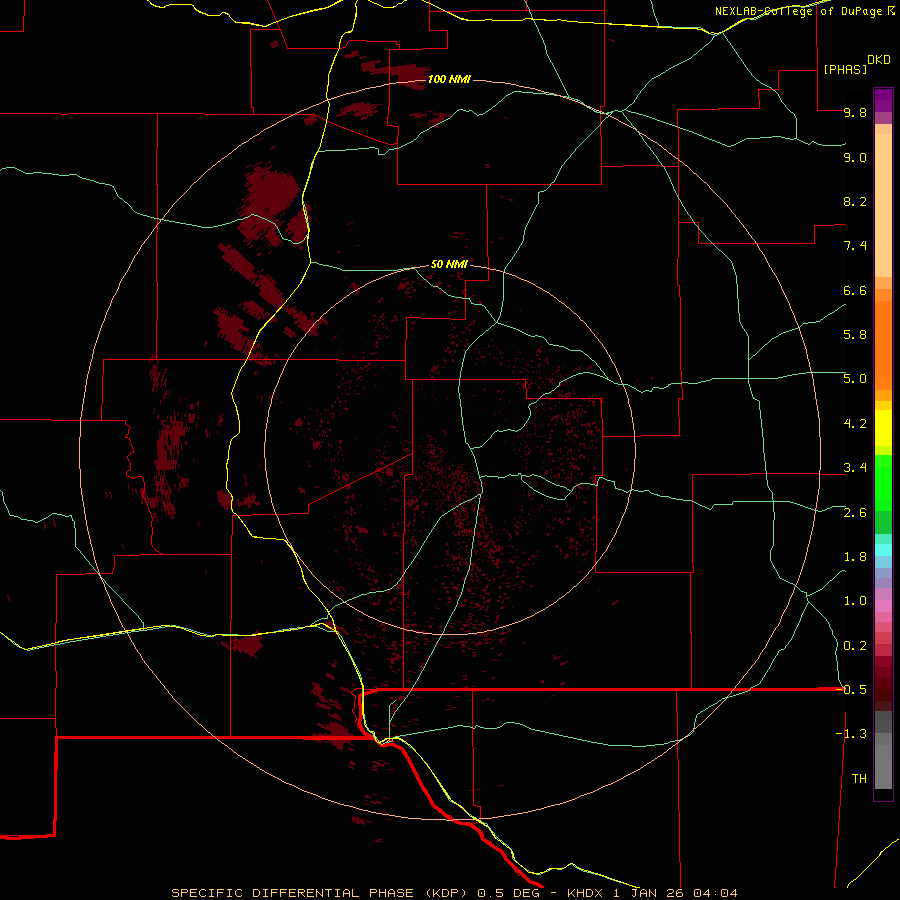This screenshot has width=900, height=900.
Task: Click the 1.0 scale value
Action: [855, 601]
